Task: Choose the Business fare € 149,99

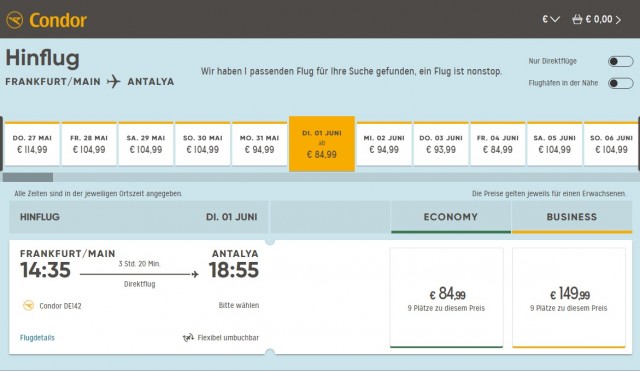Action: pos(569,298)
